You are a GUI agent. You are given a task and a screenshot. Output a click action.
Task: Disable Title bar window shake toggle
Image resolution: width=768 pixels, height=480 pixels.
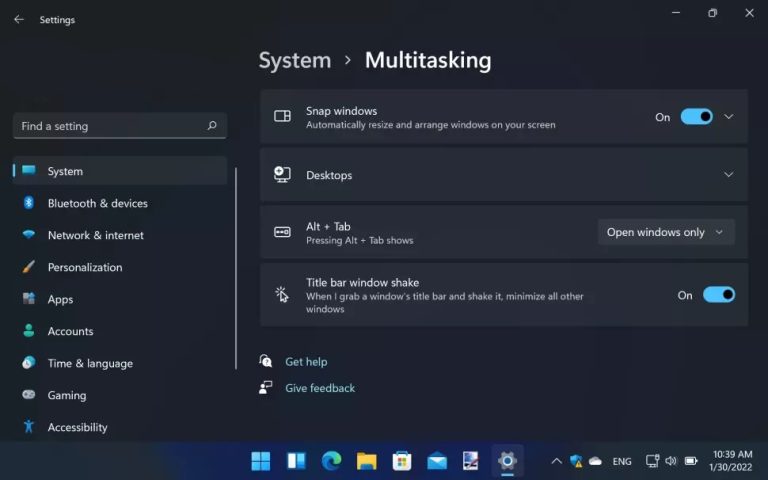coord(719,295)
